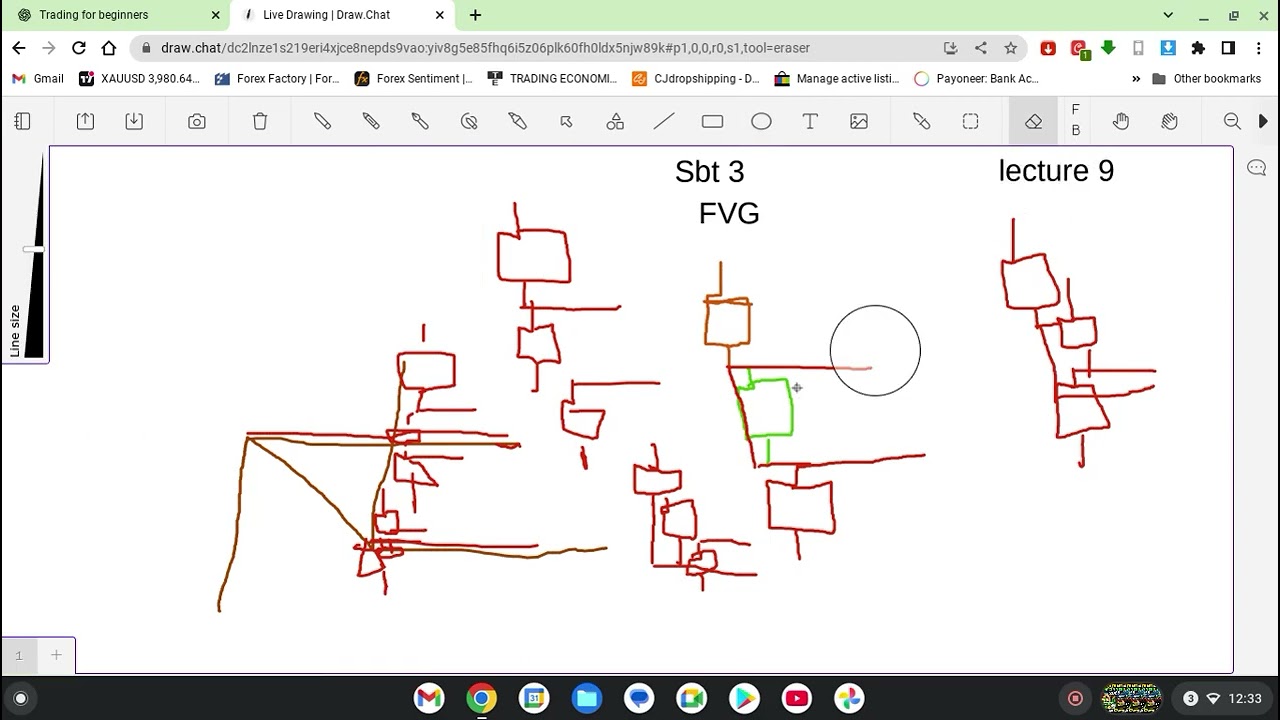The width and height of the screenshot is (1280, 720).
Task: Share this page via share icon
Action: pos(980,48)
